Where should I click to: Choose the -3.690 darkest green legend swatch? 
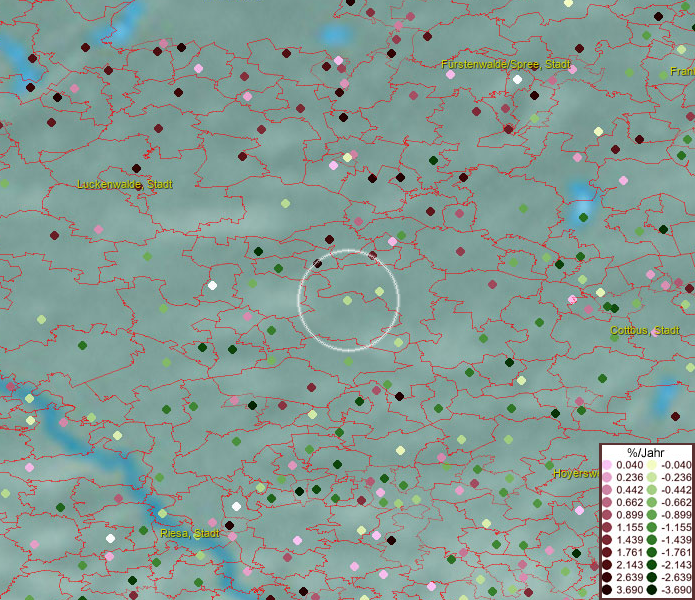[x=652, y=591]
